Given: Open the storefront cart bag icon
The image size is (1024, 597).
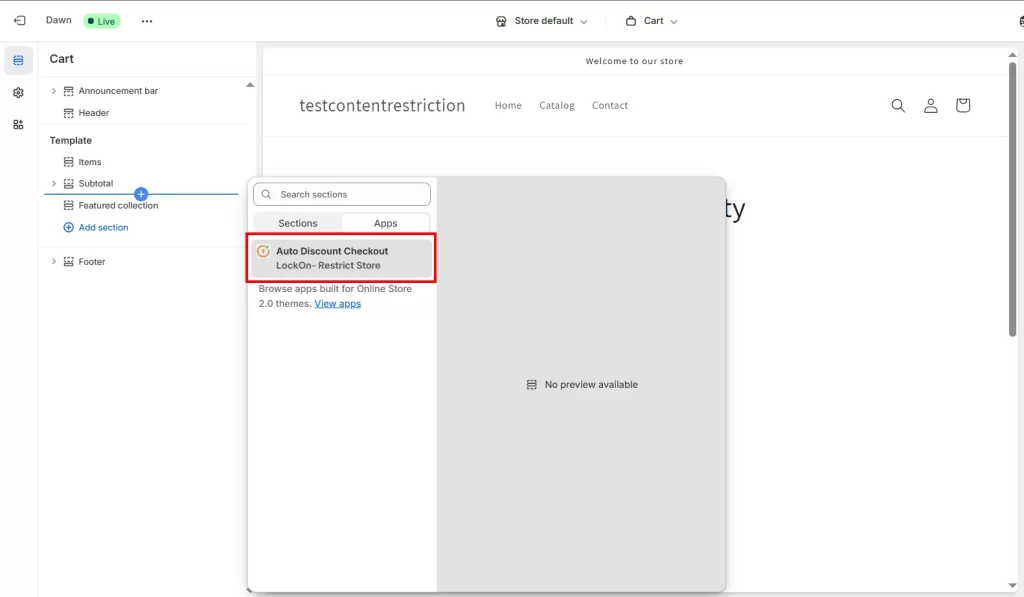Looking at the screenshot, I should [x=962, y=106].
